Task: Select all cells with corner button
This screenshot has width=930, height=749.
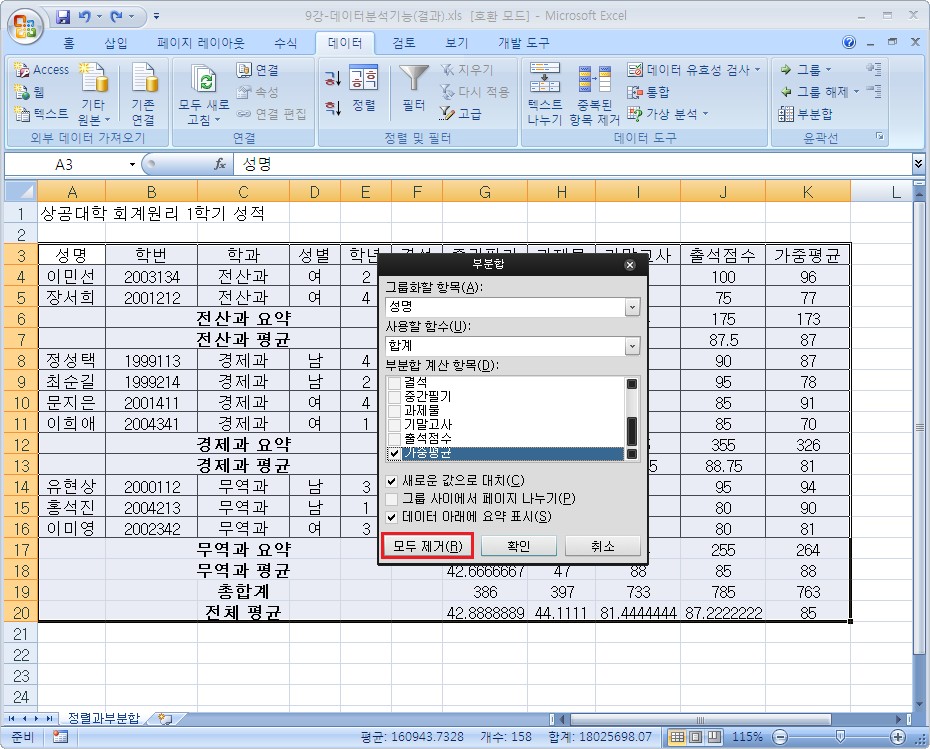Action: click(x=21, y=192)
